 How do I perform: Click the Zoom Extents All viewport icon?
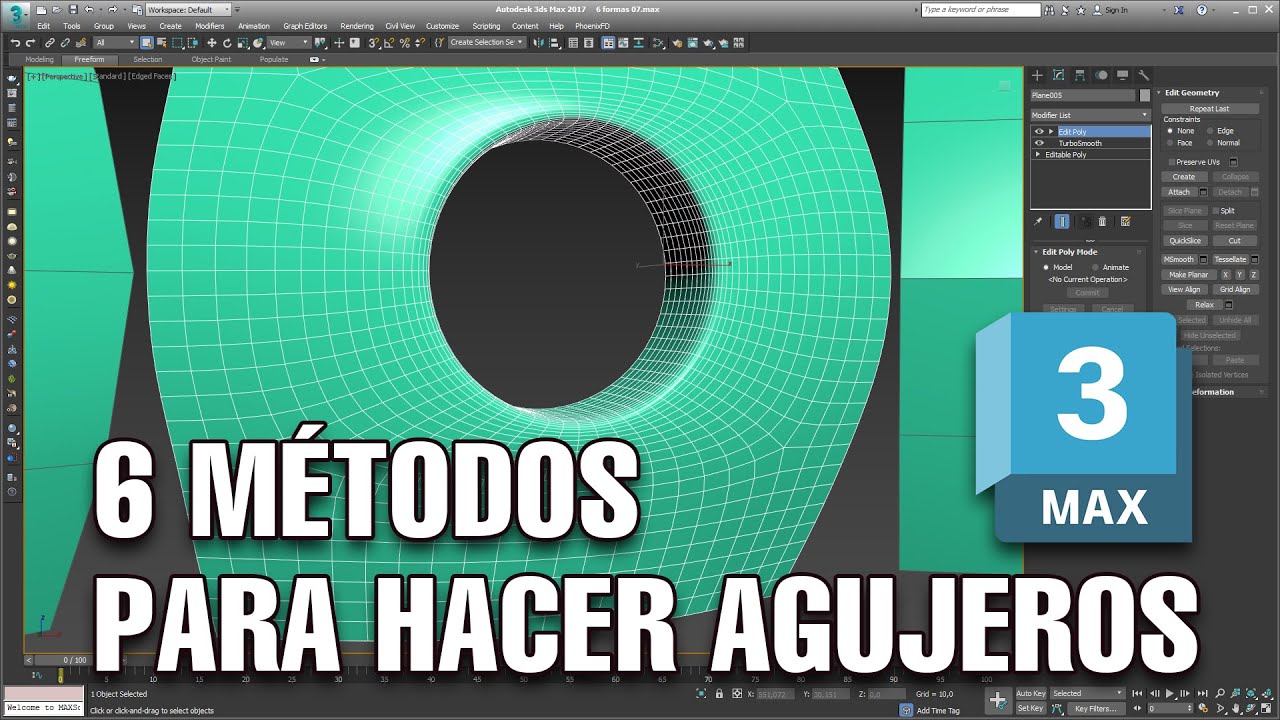coord(1267,692)
